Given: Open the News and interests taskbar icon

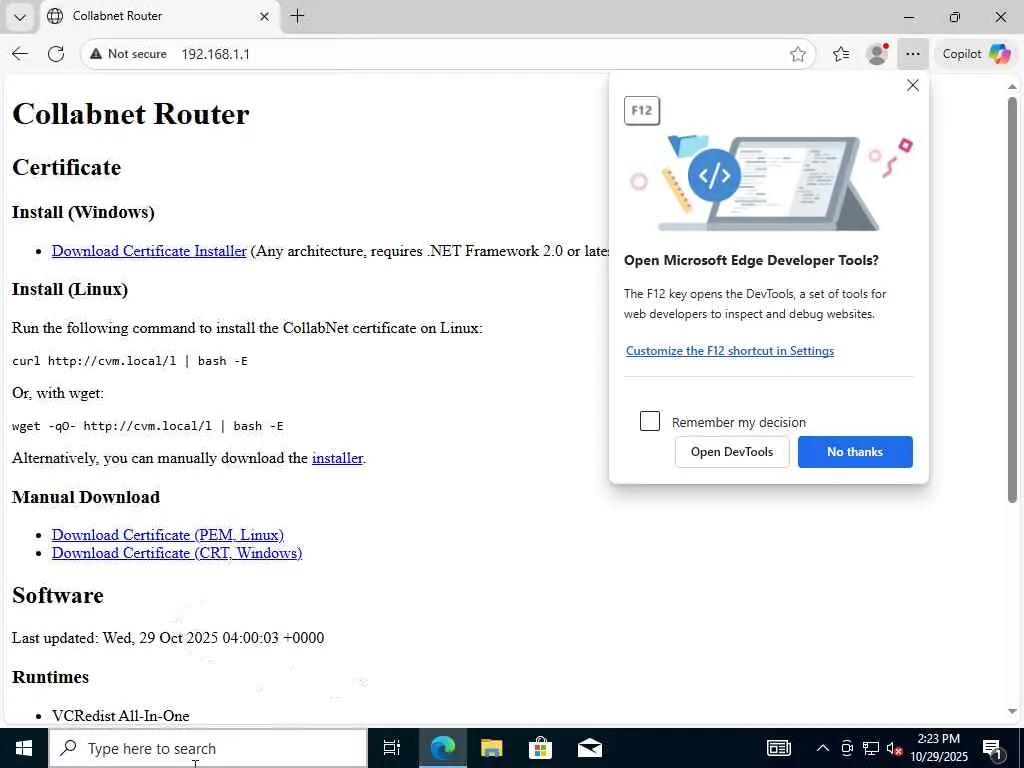Looking at the screenshot, I should [778, 748].
